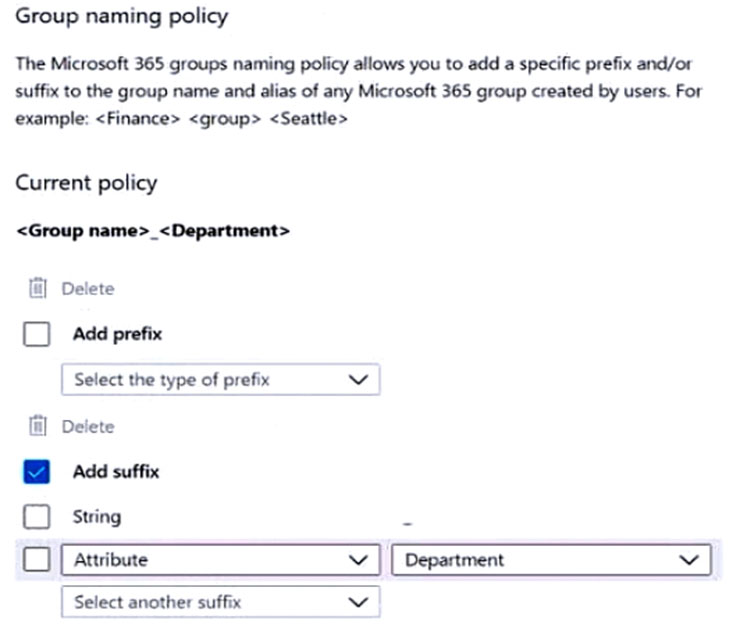
Task: Click the 'String' label text
Action: [x=97, y=517]
